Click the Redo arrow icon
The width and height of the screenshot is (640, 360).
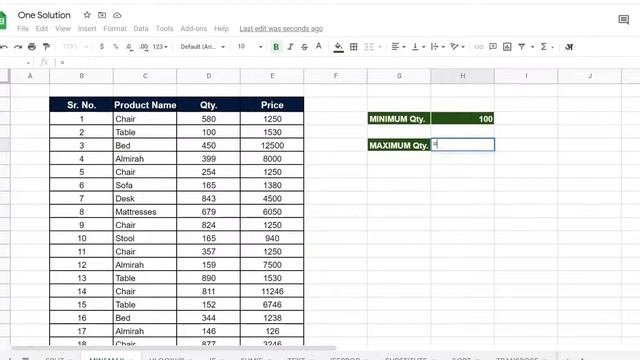pos(18,47)
